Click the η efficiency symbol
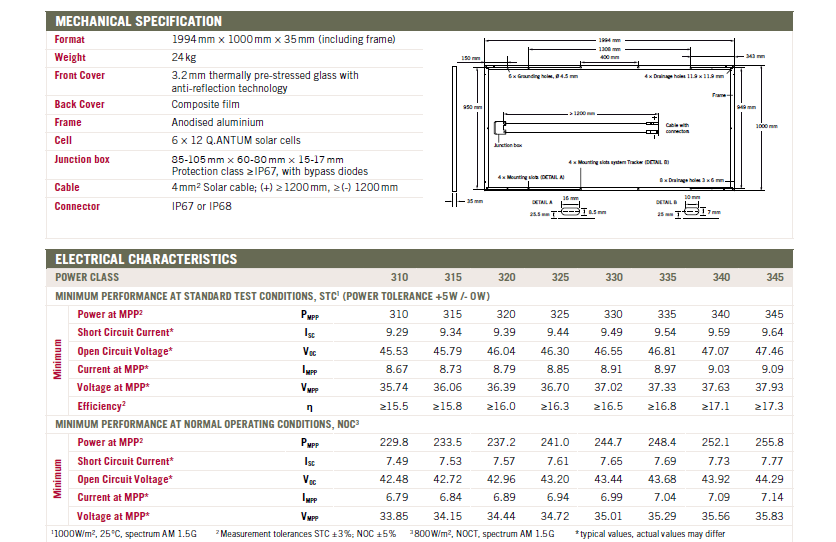Screen dimensions: 836x542 click(x=310, y=408)
